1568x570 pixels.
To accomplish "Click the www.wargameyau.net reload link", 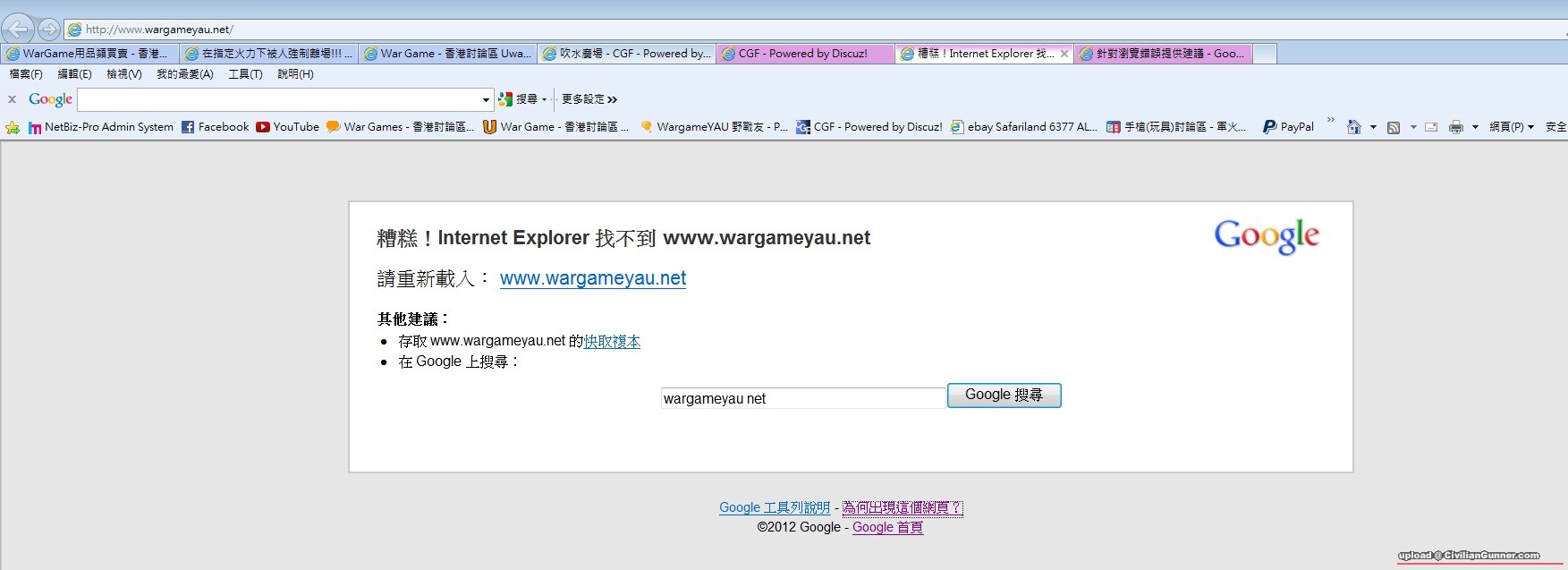I will pyautogui.click(x=592, y=278).
